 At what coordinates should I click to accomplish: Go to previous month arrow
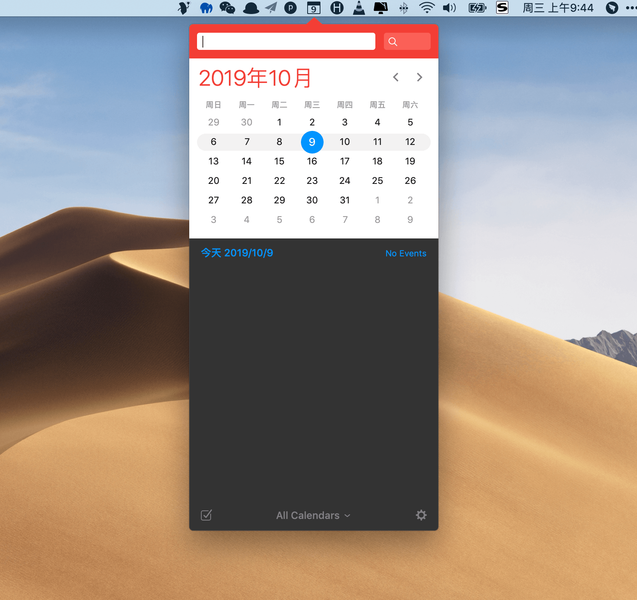click(396, 77)
